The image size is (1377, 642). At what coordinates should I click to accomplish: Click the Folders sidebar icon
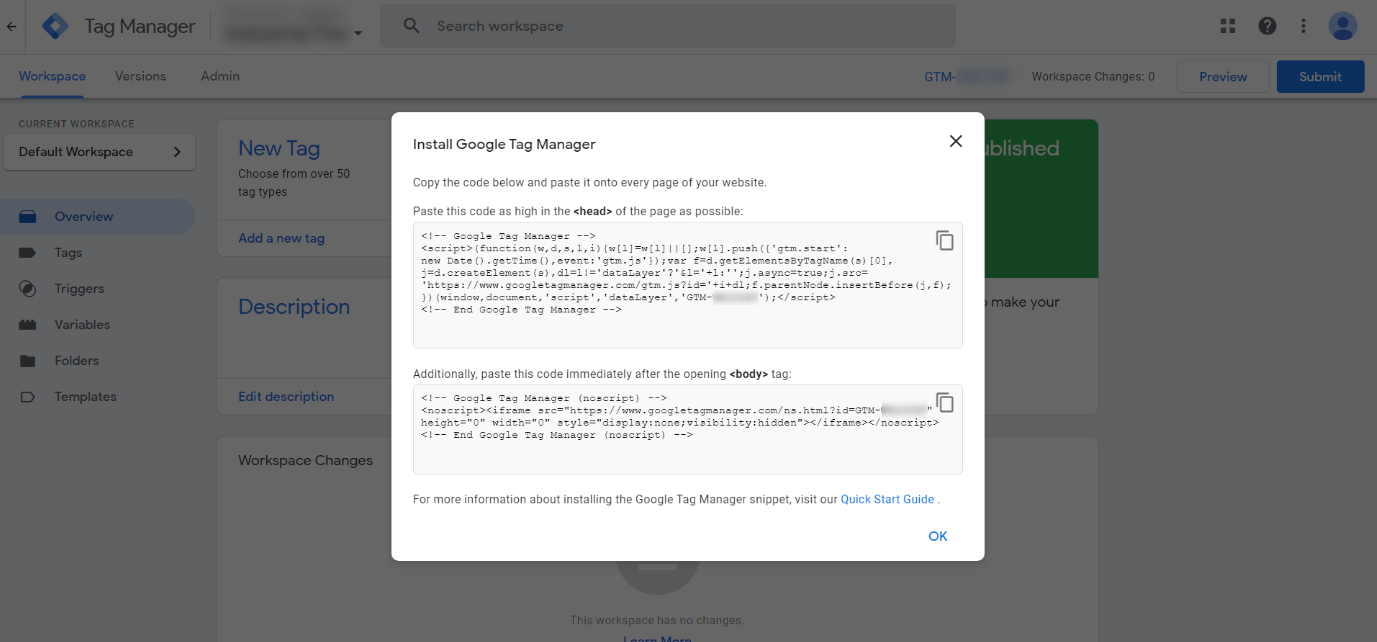pos(28,361)
